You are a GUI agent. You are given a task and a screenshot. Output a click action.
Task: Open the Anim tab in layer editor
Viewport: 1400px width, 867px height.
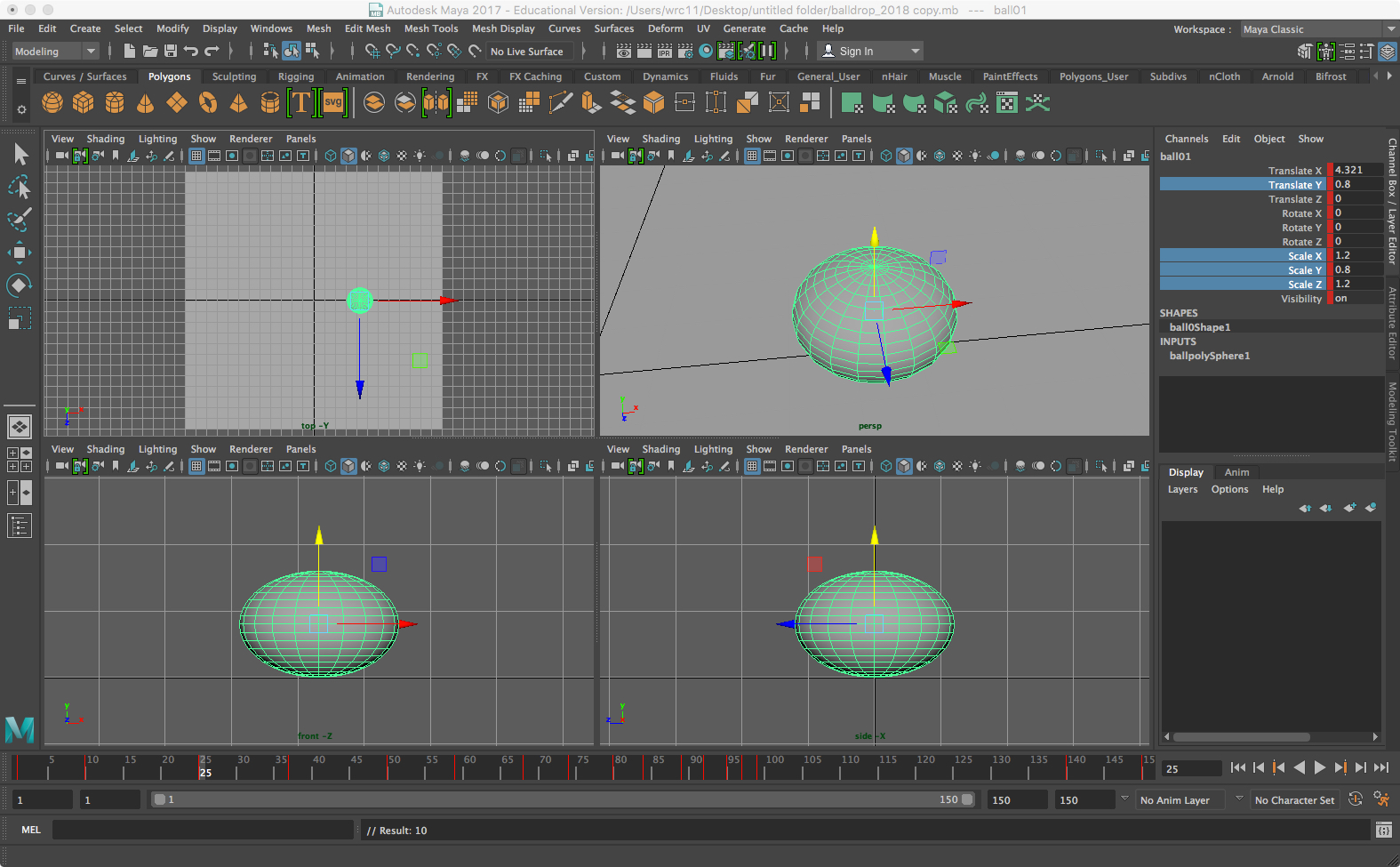click(x=1236, y=472)
